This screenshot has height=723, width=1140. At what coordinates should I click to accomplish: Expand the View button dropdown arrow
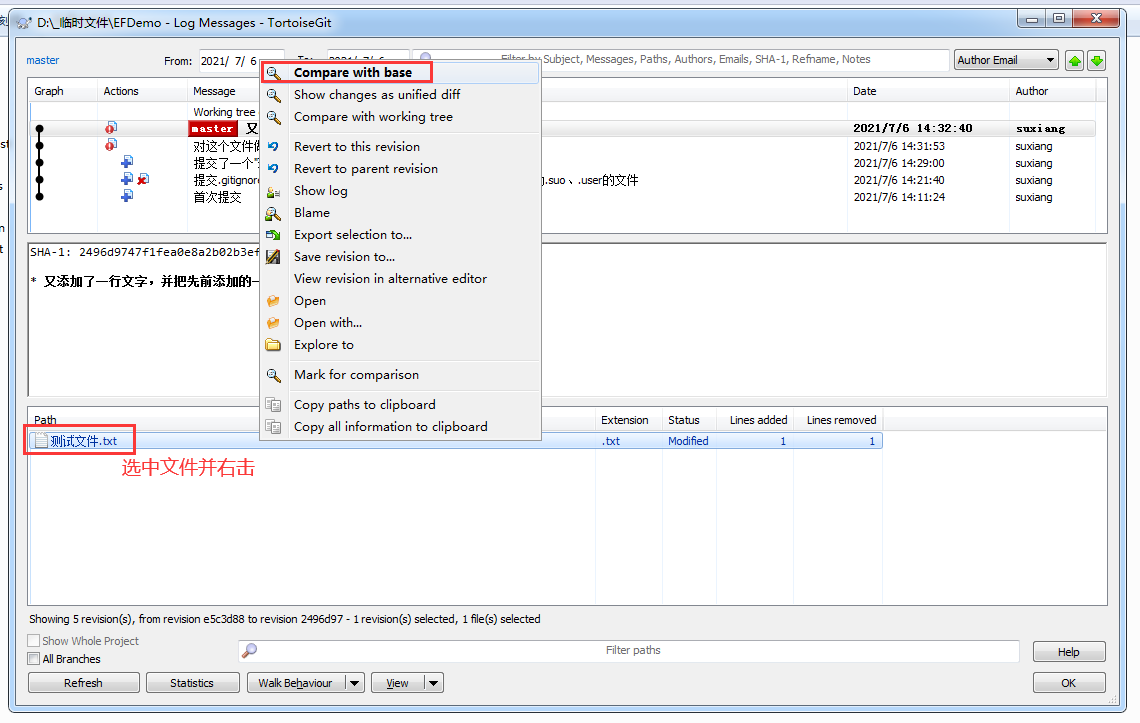pyautogui.click(x=433, y=683)
